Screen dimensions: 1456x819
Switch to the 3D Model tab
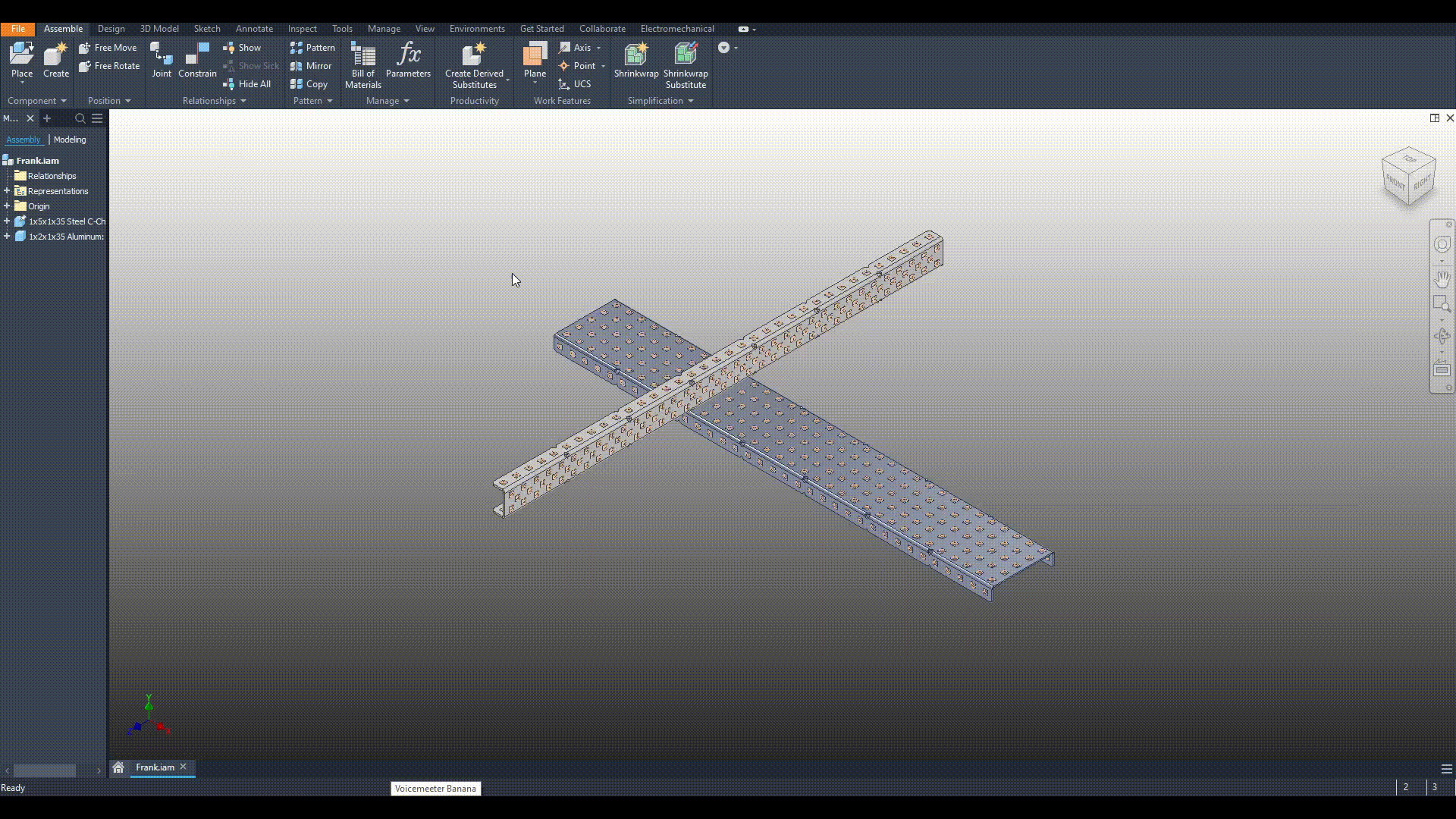click(159, 29)
